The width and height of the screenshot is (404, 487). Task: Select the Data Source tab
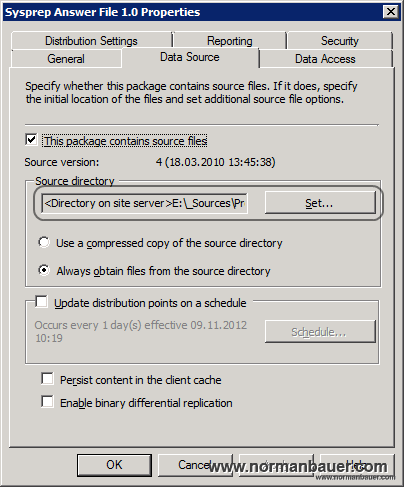point(190,57)
